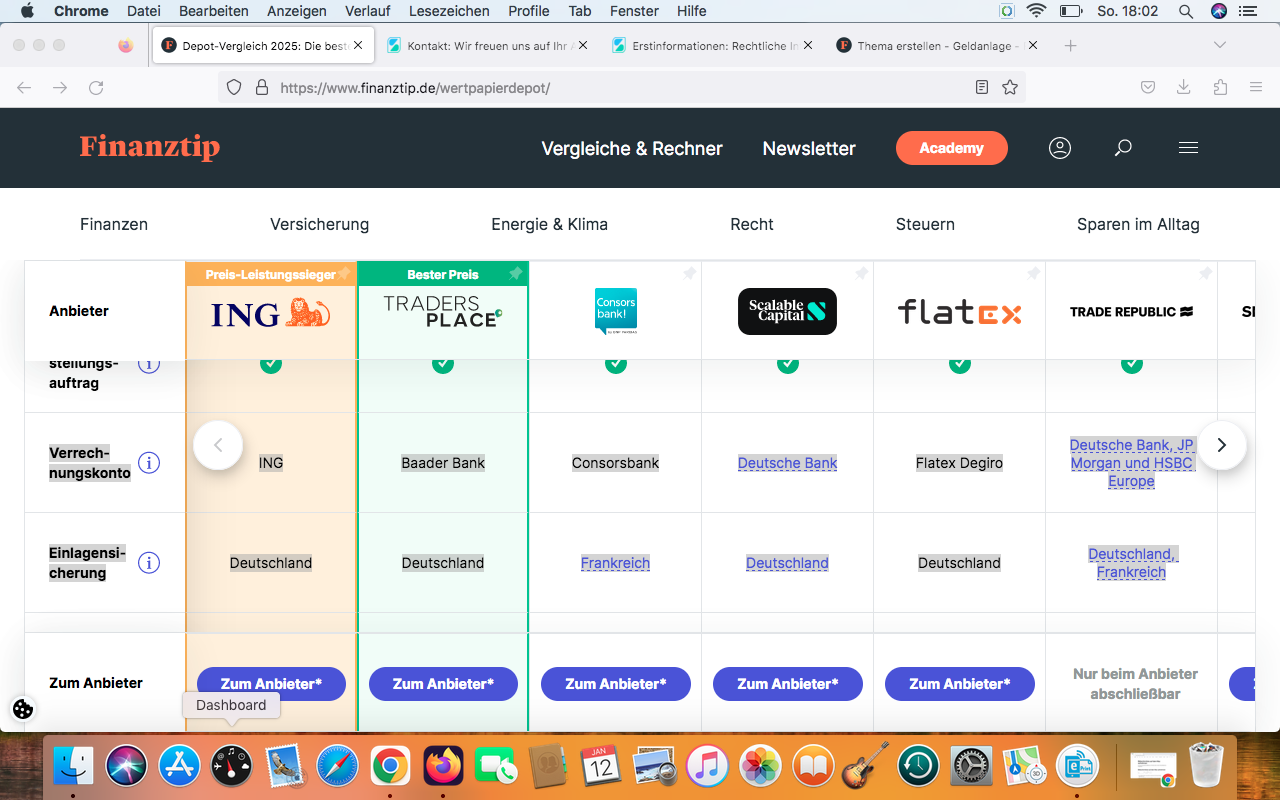Click Zum Anbieter button for flatex
The height and width of the screenshot is (800, 1280).
959,684
